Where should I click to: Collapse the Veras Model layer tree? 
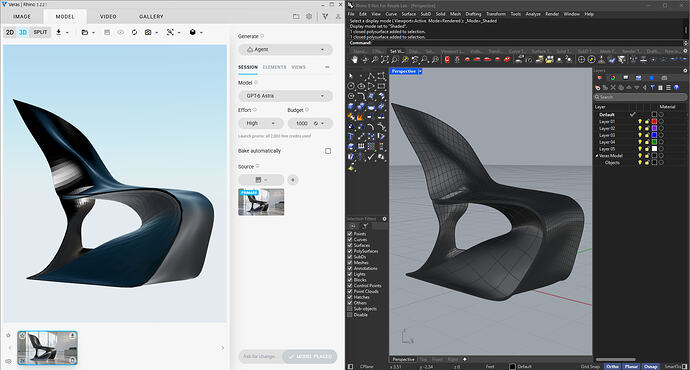tap(597, 156)
